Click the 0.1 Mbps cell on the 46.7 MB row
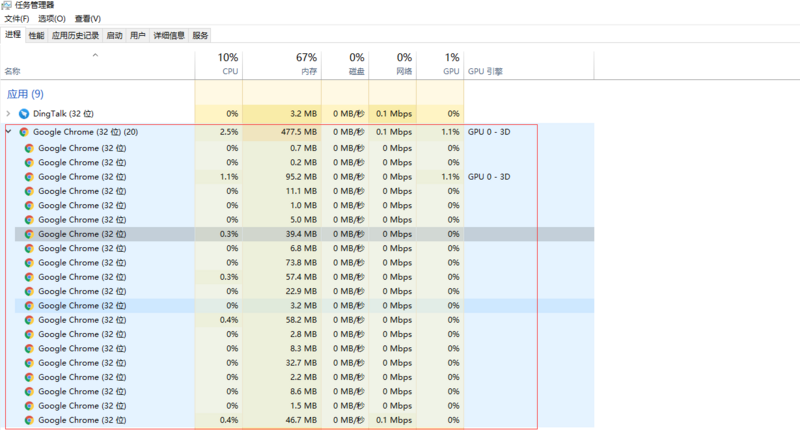Image resolution: width=800 pixels, height=430 pixels. click(x=394, y=420)
